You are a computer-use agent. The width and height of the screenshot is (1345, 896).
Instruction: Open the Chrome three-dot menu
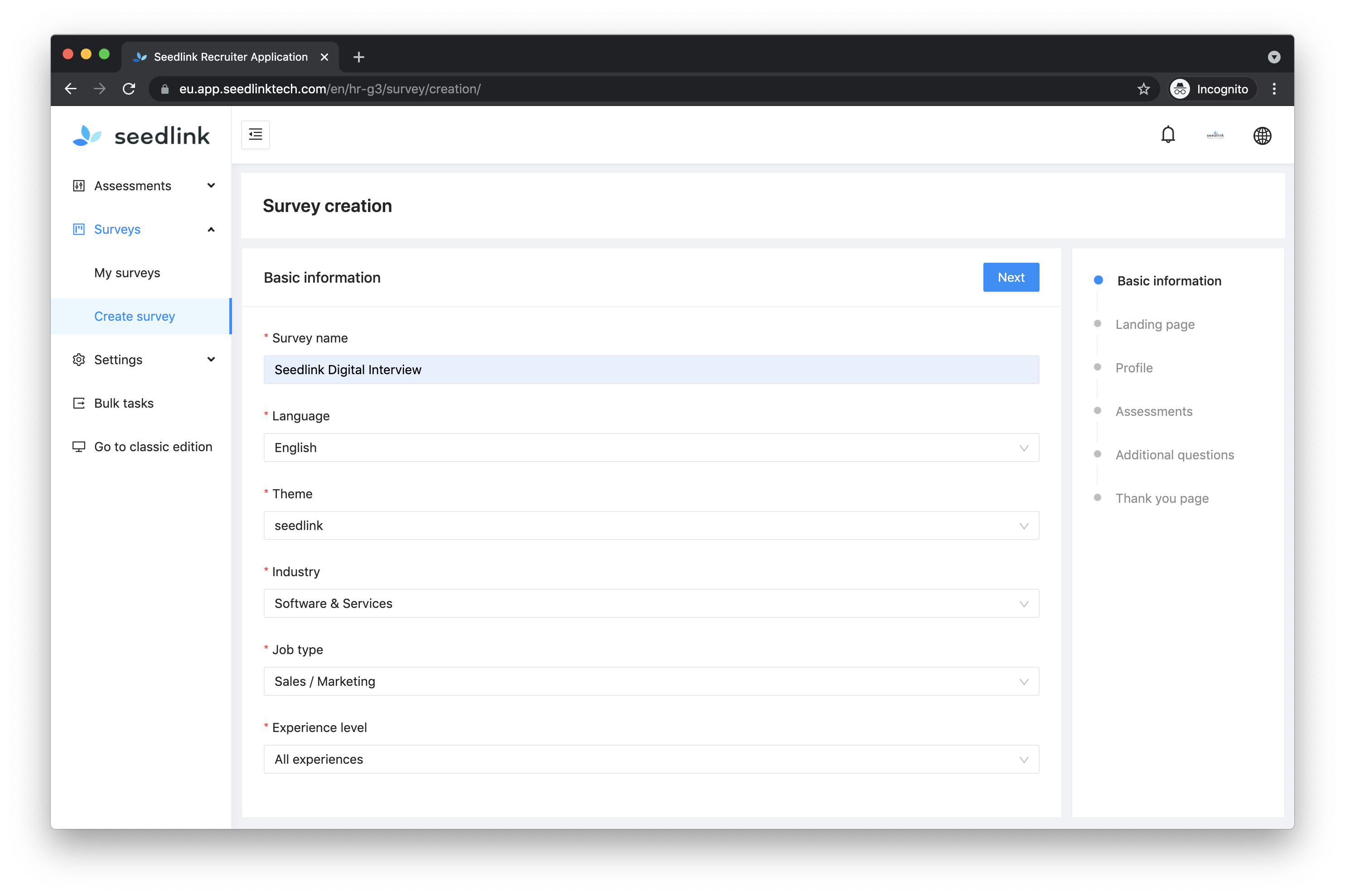coord(1273,89)
